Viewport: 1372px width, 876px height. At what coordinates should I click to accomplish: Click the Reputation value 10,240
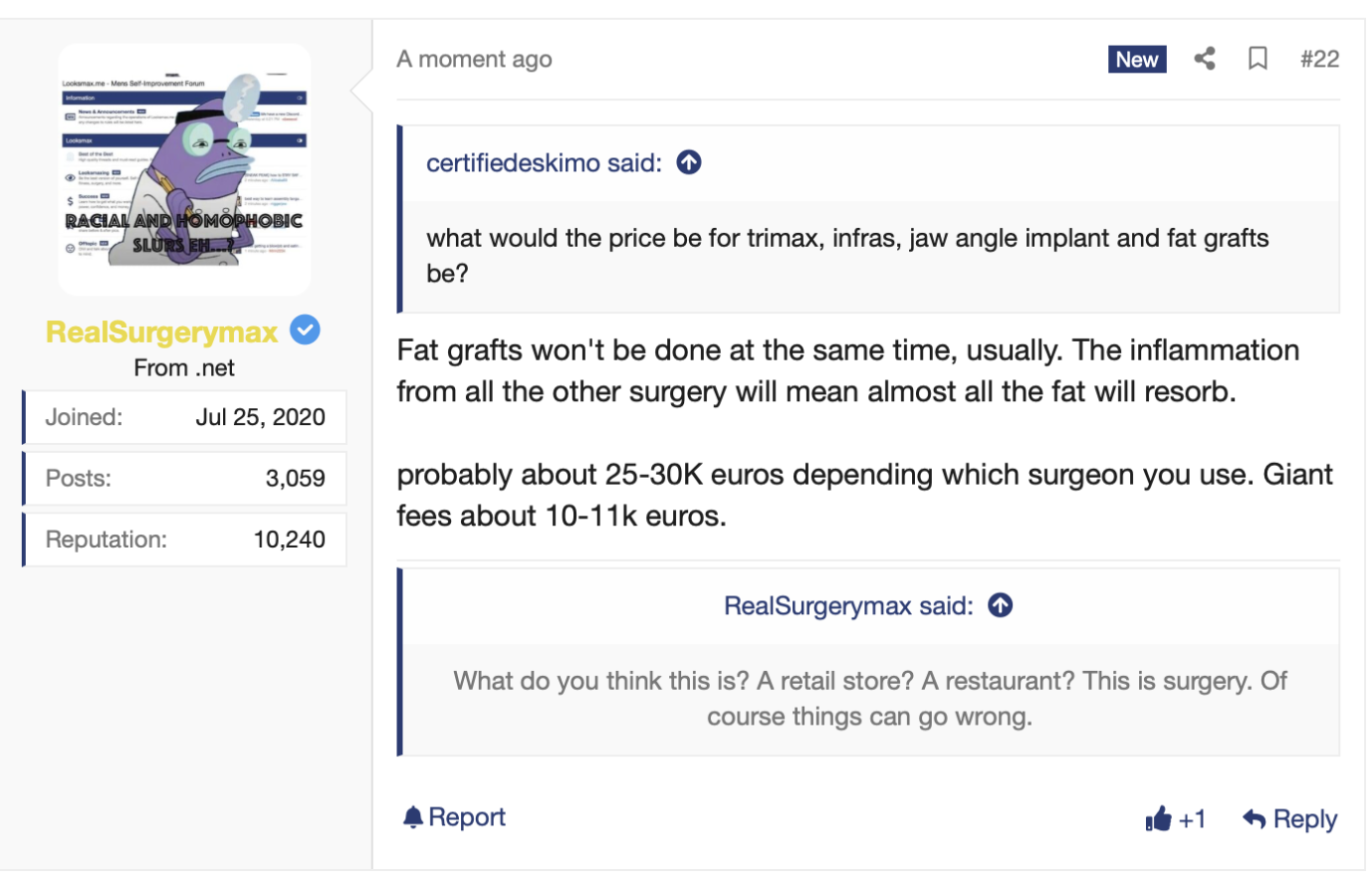(x=289, y=540)
